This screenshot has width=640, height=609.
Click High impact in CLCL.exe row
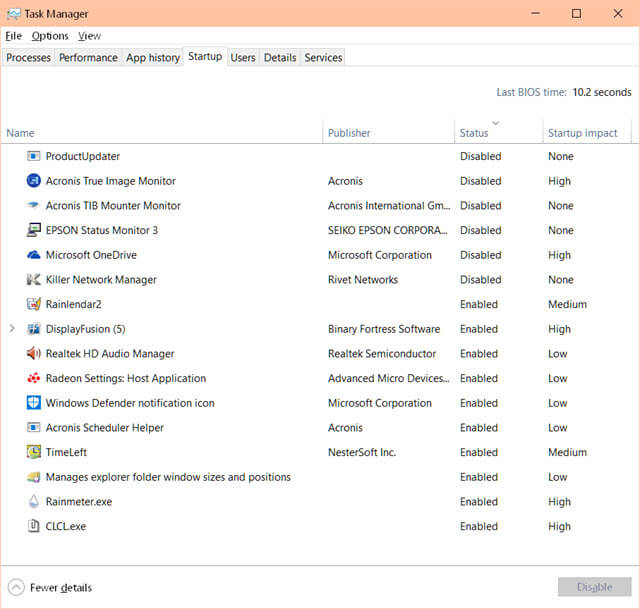(x=559, y=526)
